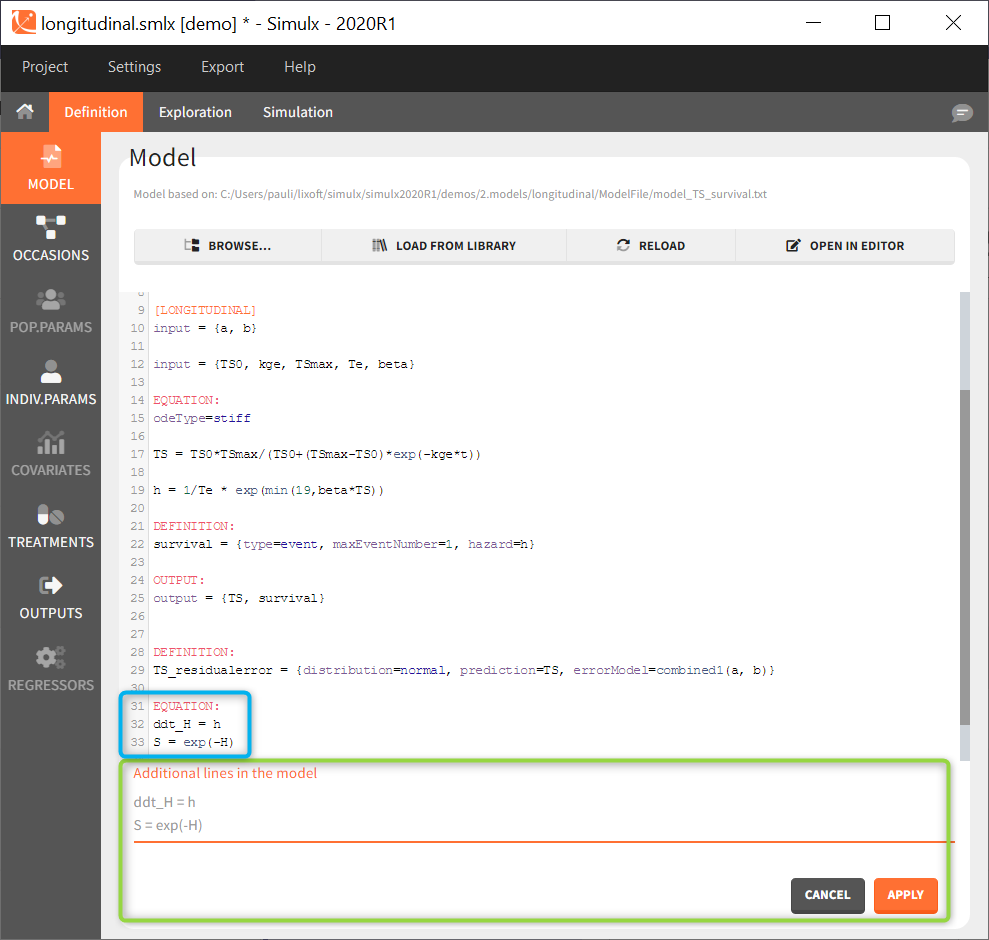Open the Regressors sidebar section
This screenshot has width=989, height=940.
50,669
